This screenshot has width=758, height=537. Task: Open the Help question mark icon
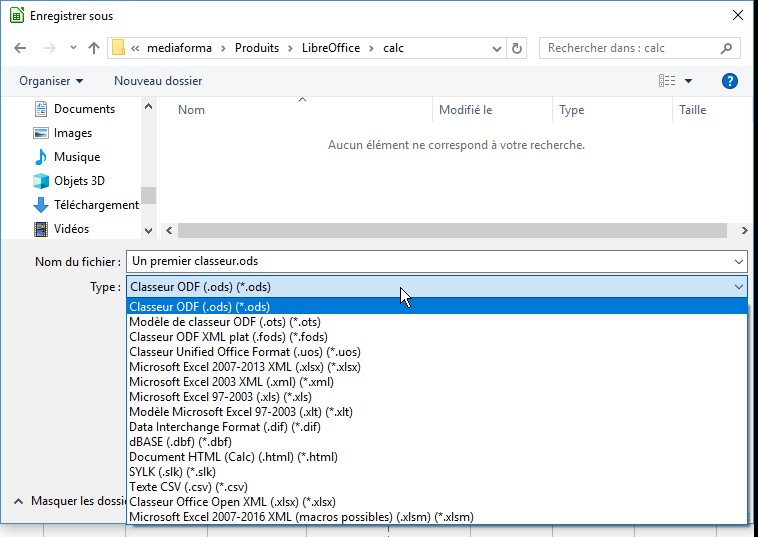tap(730, 81)
